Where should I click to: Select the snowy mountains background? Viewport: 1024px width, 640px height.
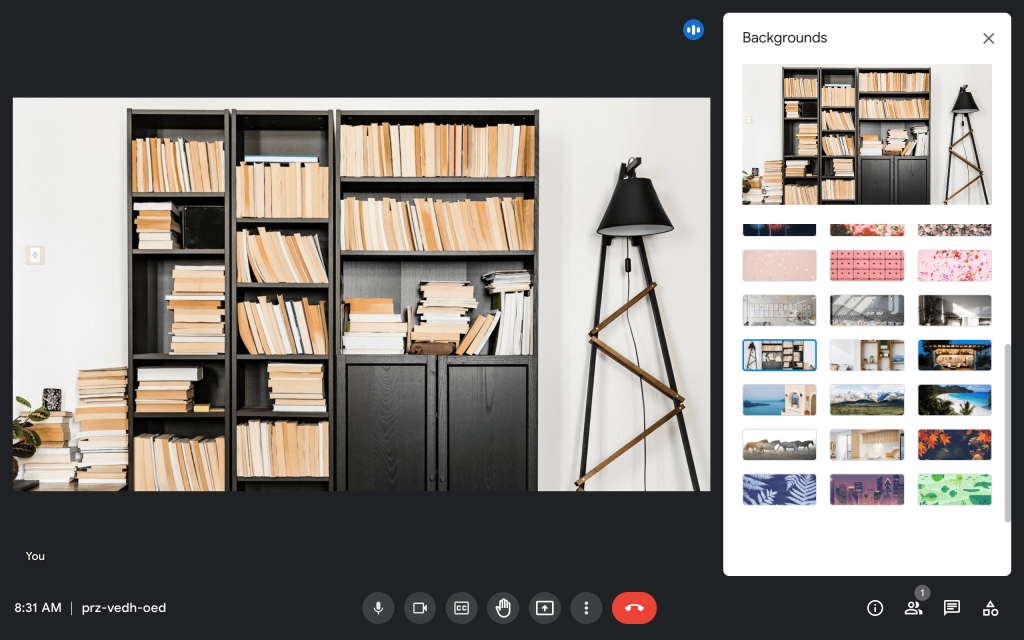[x=867, y=400]
